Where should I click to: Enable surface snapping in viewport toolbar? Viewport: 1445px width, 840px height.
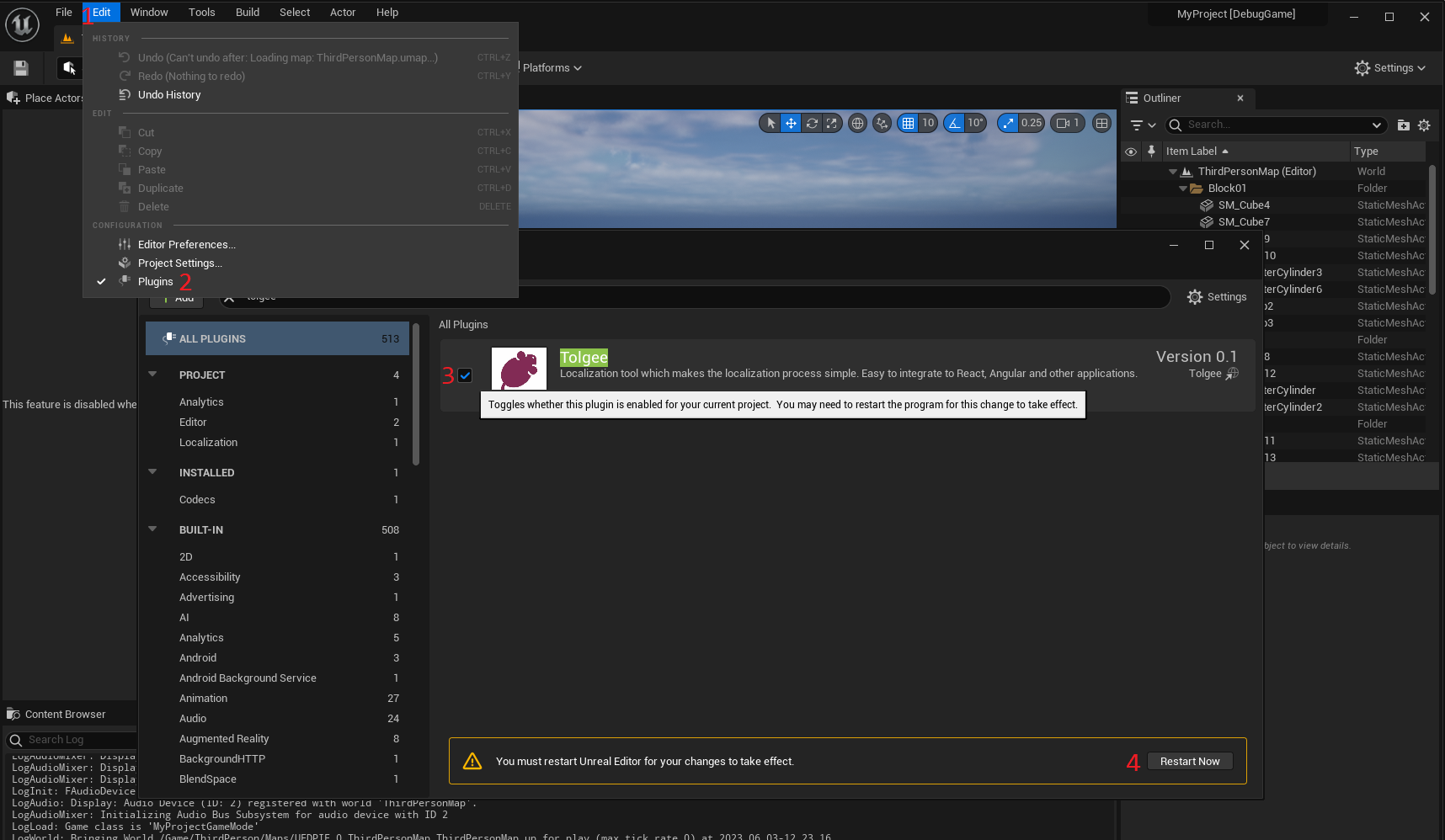click(882, 123)
